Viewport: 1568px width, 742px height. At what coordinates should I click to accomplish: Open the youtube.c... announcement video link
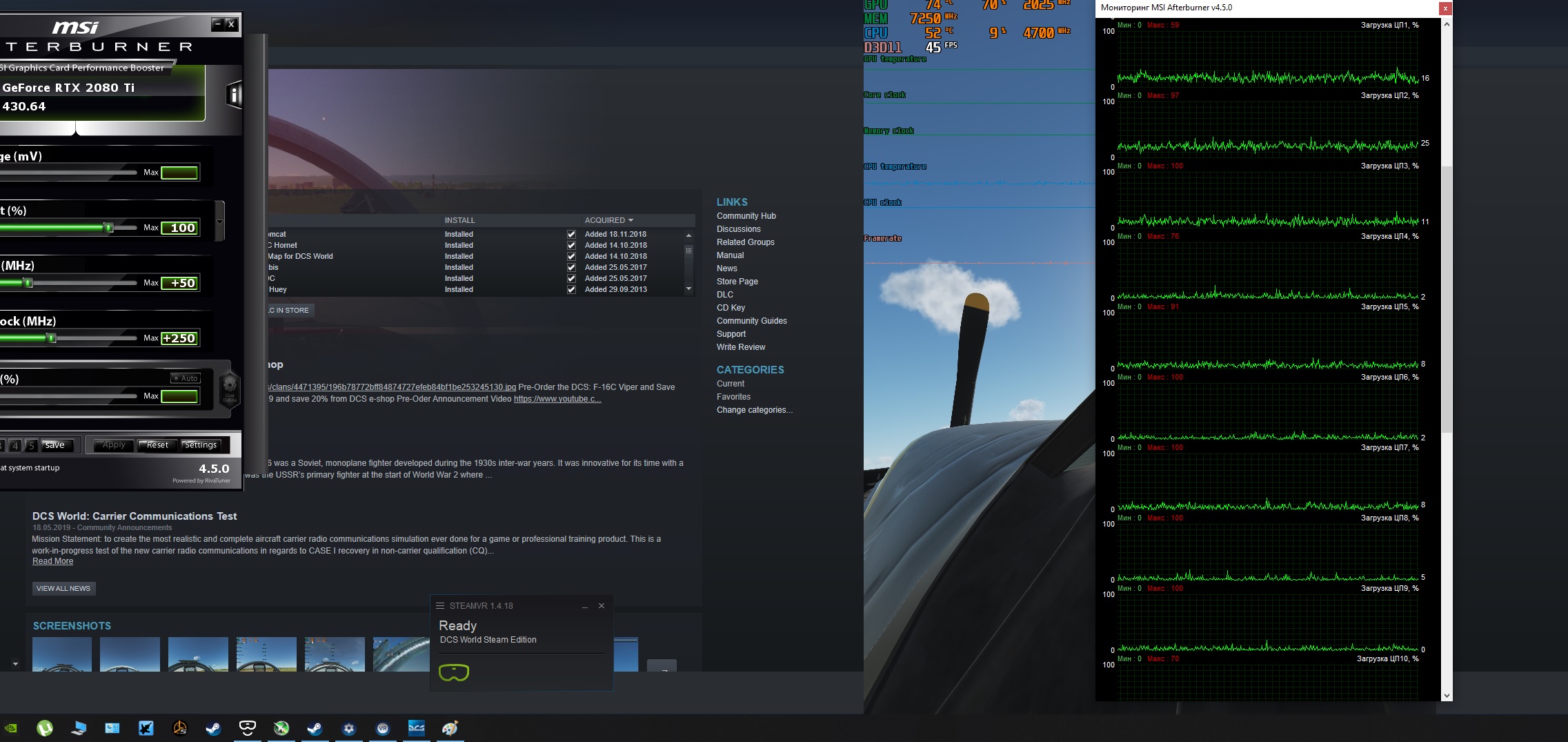(557, 399)
